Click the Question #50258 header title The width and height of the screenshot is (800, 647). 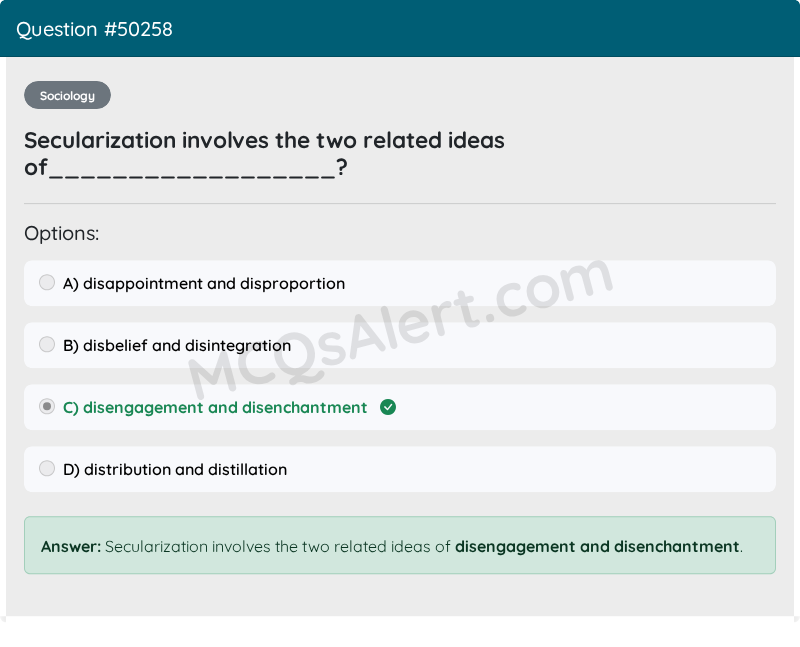tap(94, 30)
